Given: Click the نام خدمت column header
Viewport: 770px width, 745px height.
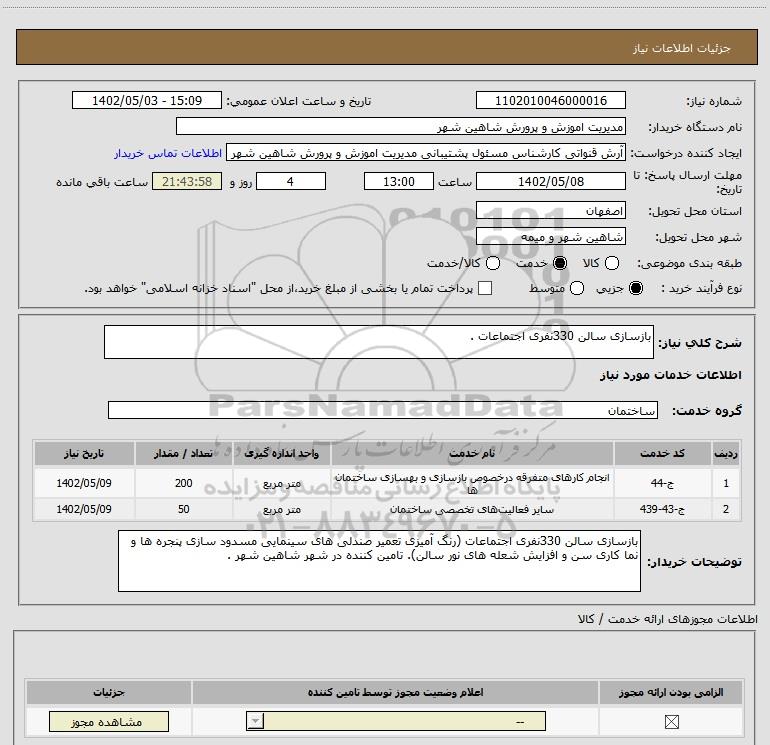Looking at the screenshot, I should point(472,453).
